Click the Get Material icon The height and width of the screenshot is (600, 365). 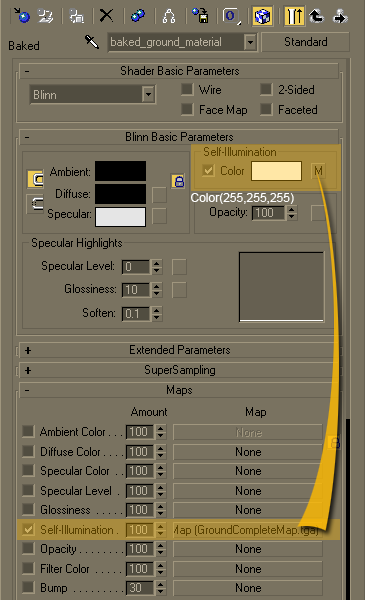(21, 16)
